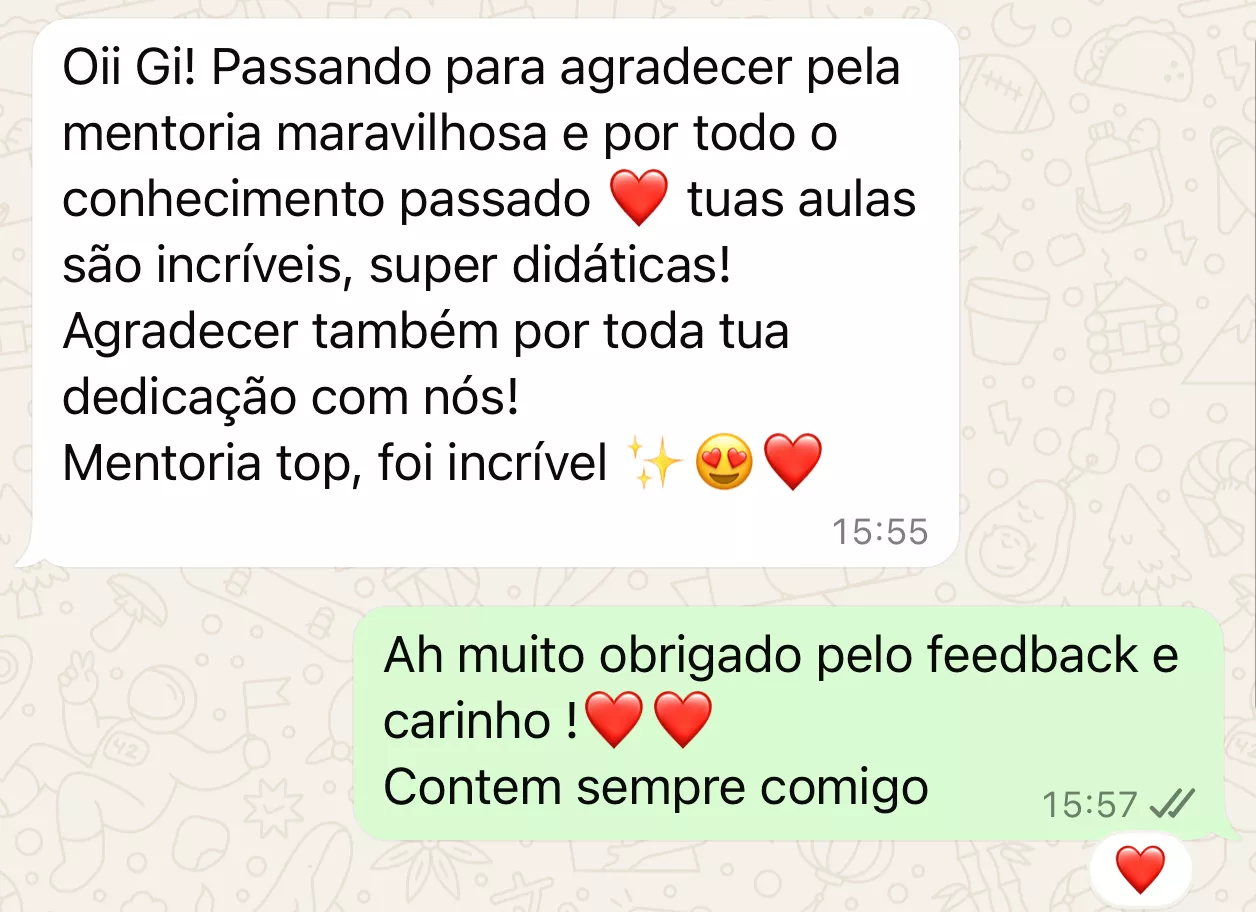1256x912 pixels.
Task: Click the red heart after "conhecimento passado"
Action: [x=638, y=199]
